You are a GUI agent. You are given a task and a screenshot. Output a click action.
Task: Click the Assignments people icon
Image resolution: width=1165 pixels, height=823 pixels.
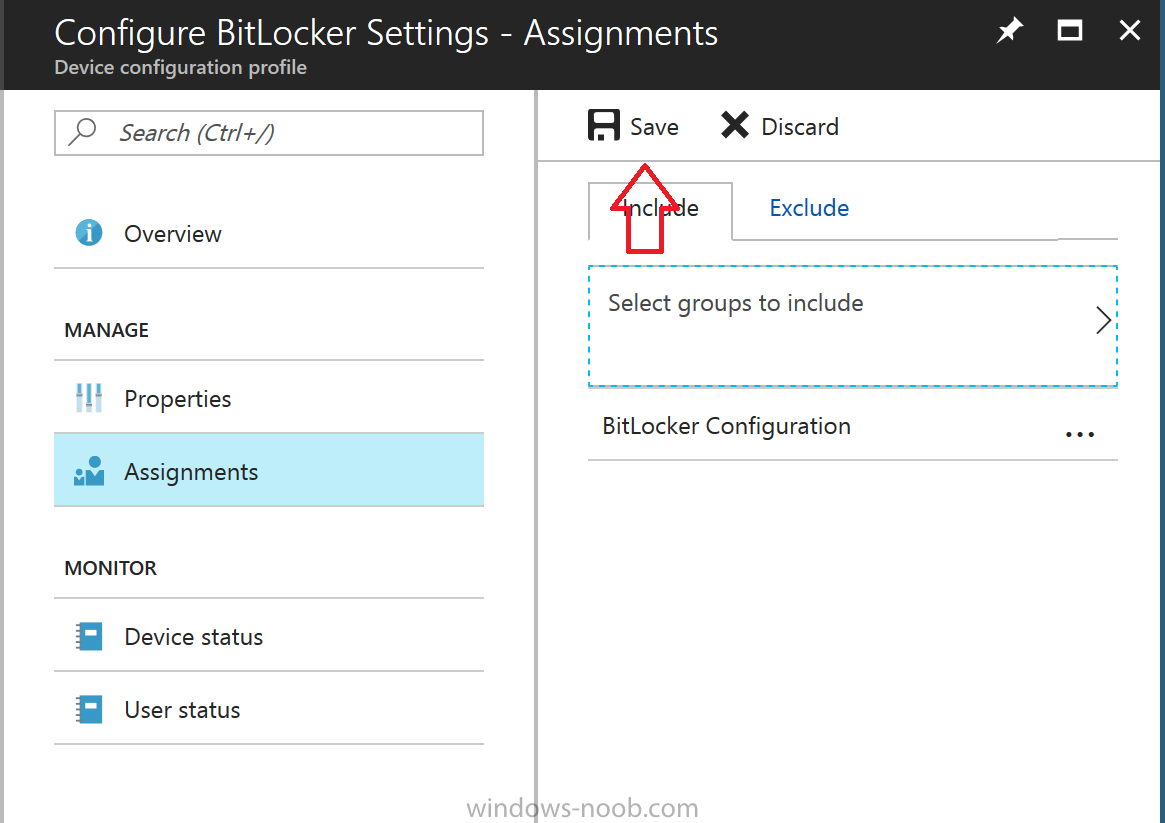[89, 472]
